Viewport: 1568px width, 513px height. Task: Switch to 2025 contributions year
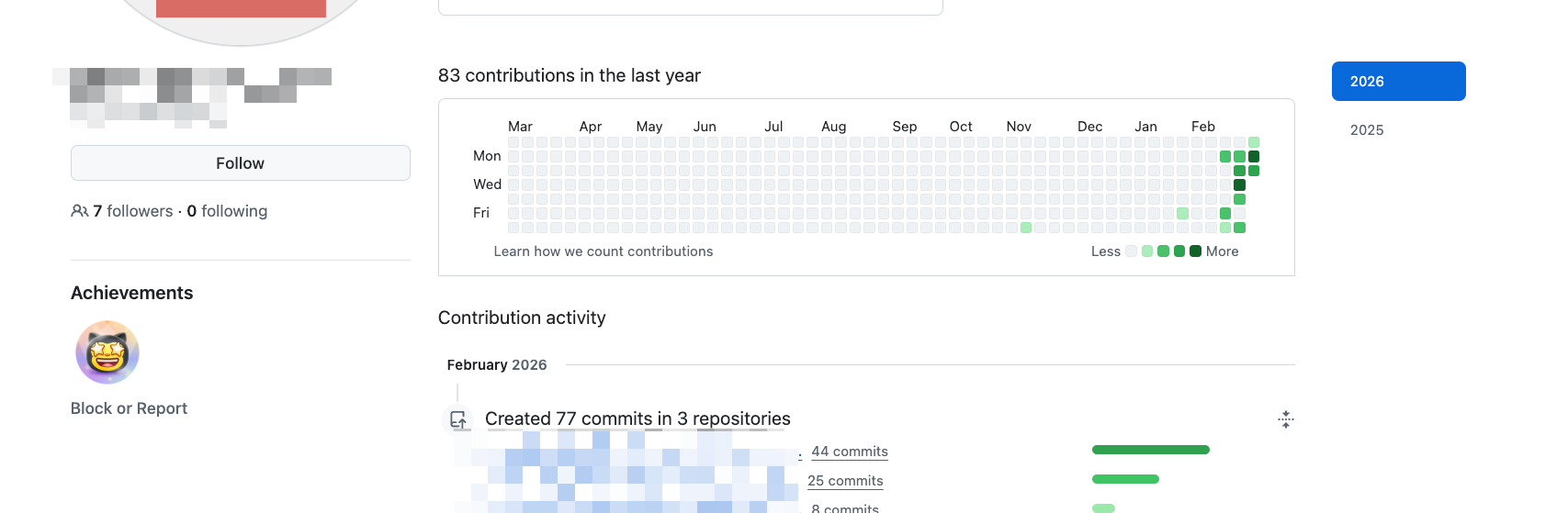pyautogui.click(x=1367, y=130)
